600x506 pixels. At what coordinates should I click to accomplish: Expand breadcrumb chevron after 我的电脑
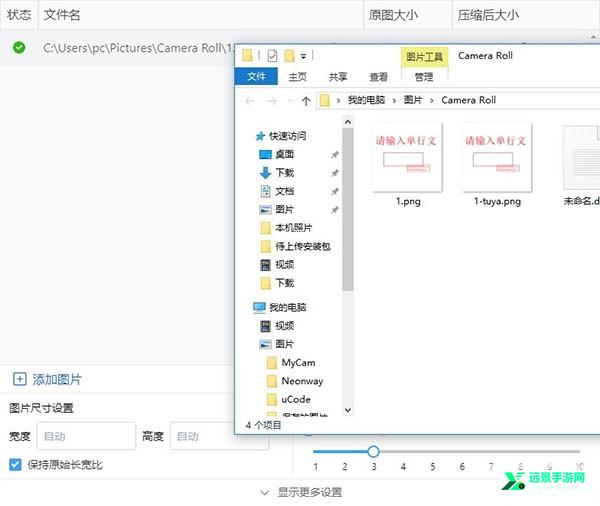click(x=394, y=101)
